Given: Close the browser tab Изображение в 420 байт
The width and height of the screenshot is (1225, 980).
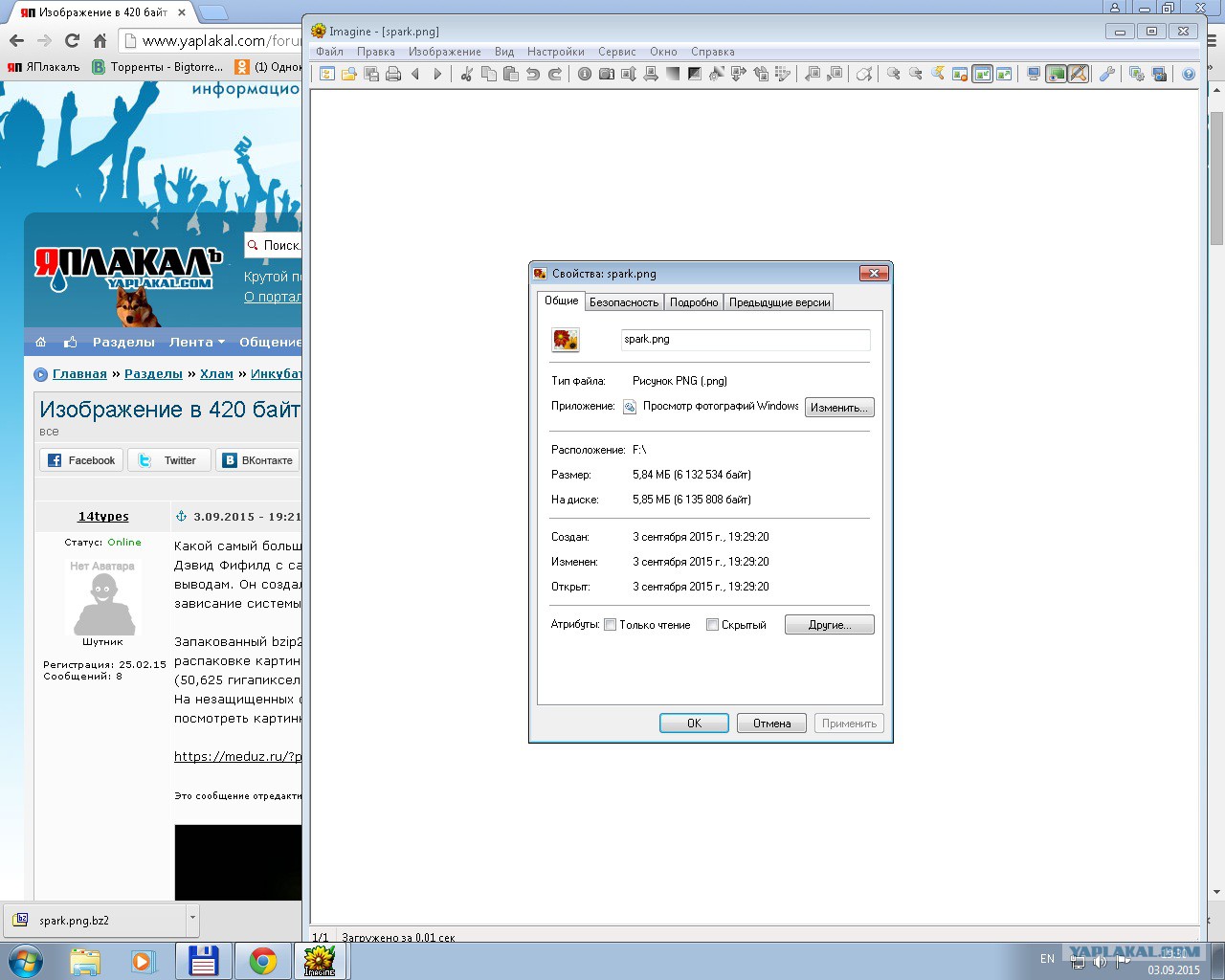Looking at the screenshot, I should pyautogui.click(x=182, y=12).
